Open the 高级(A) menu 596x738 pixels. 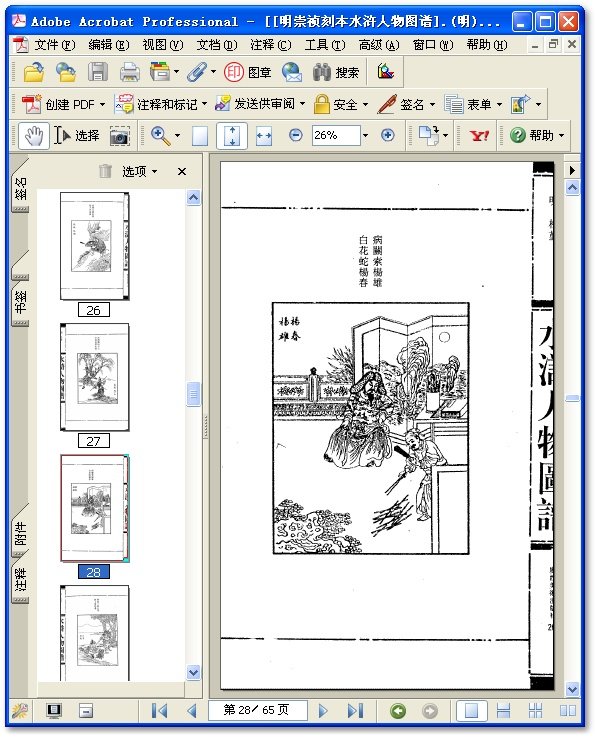[379, 45]
